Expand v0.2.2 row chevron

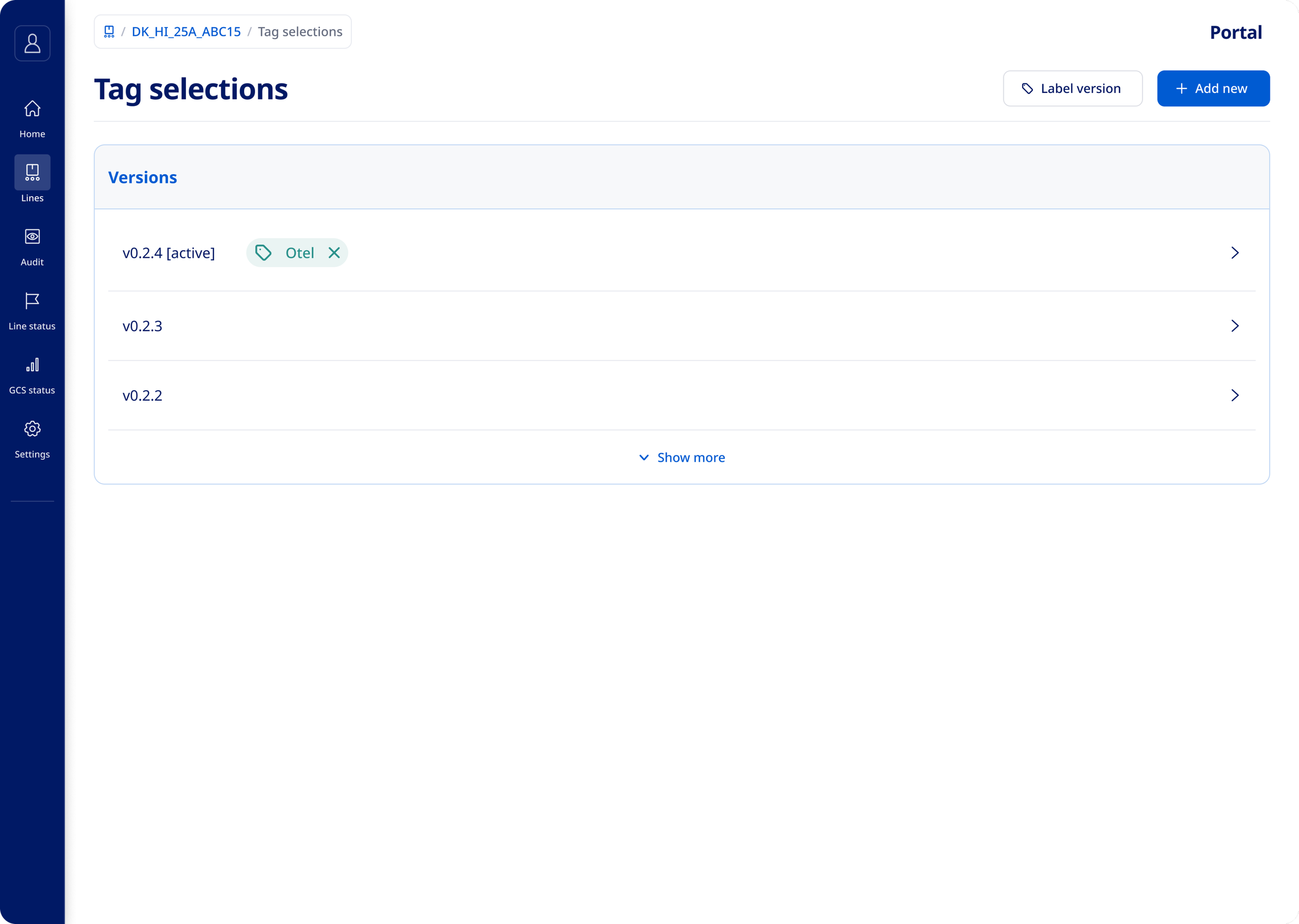(x=1234, y=395)
